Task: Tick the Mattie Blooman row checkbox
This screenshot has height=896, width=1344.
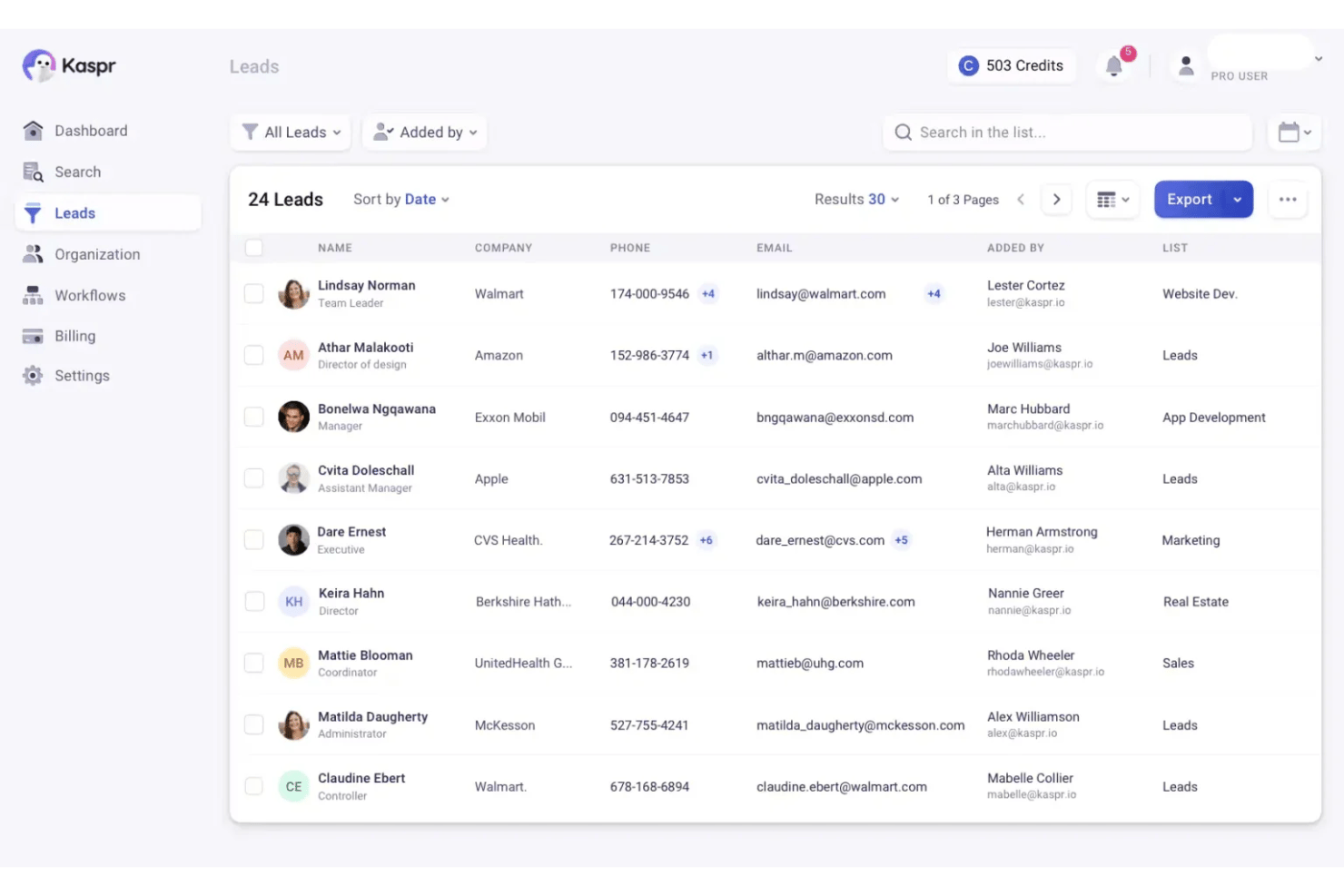Action: pos(254,664)
